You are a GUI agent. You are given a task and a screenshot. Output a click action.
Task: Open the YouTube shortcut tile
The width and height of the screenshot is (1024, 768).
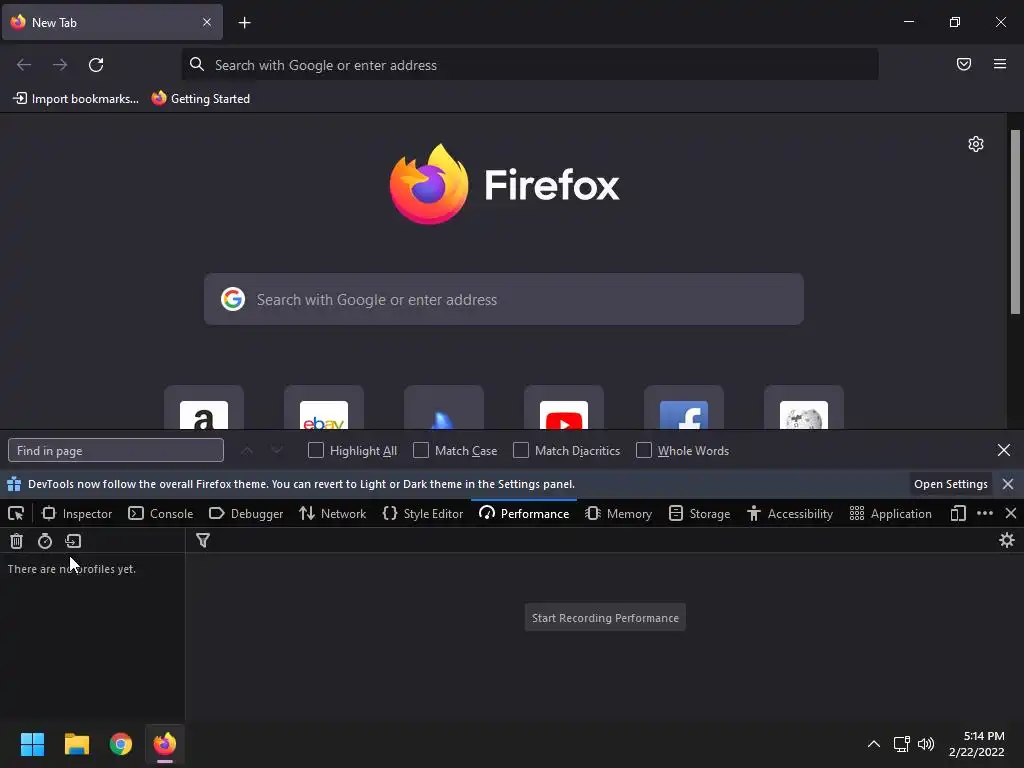click(x=564, y=408)
